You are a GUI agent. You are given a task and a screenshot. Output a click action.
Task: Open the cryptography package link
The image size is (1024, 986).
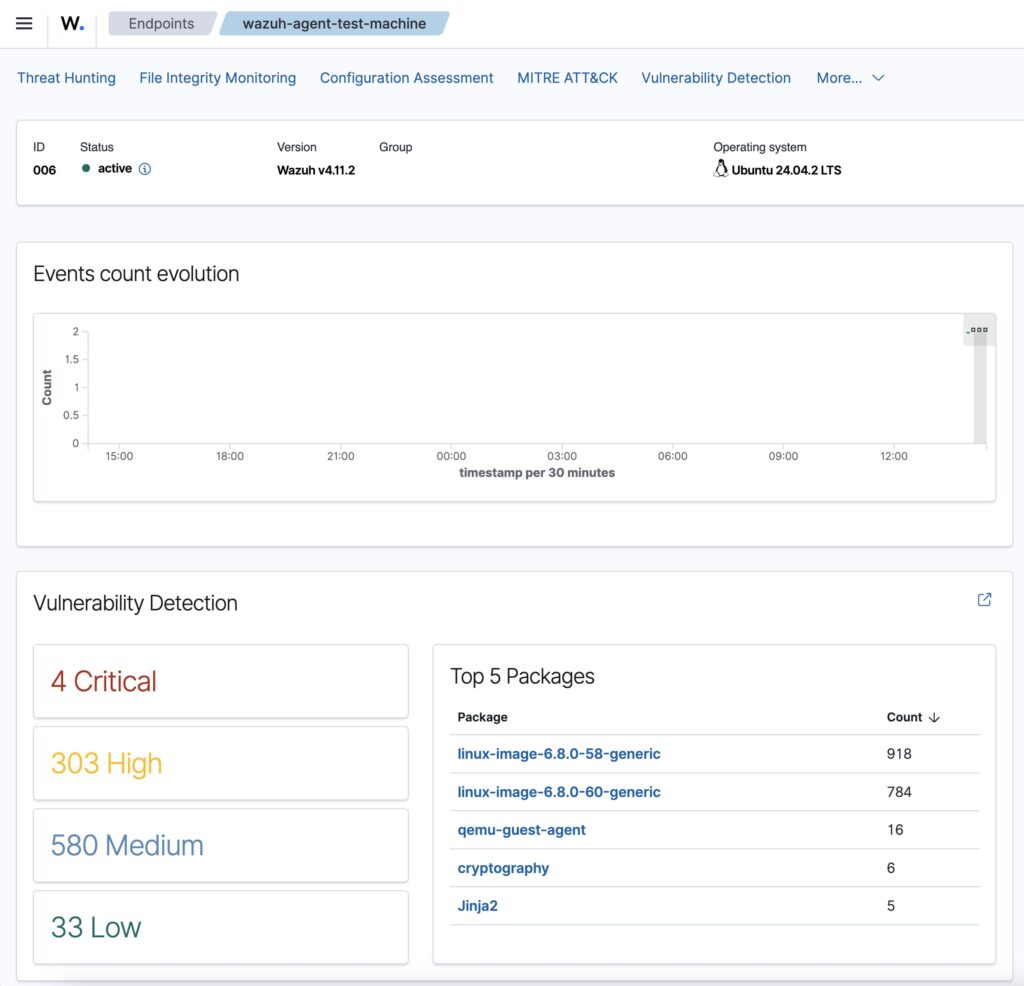(503, 868)
